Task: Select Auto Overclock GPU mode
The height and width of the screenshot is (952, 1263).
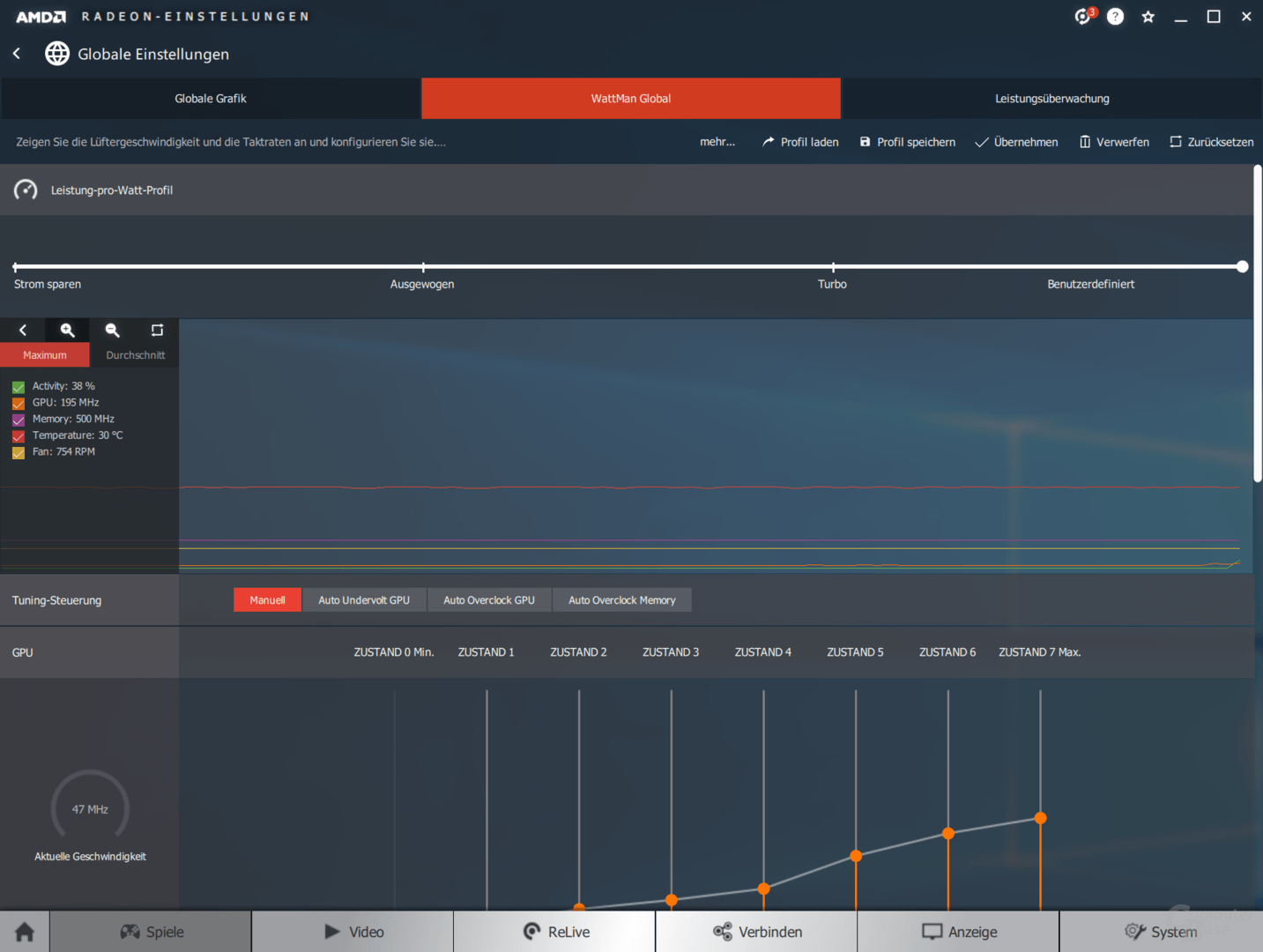Action: (489, 600)
